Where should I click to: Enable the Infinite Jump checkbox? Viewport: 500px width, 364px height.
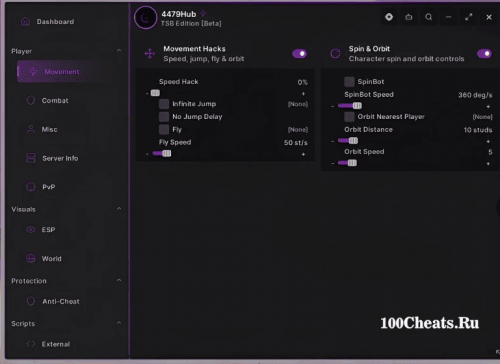tap(164, 104)
